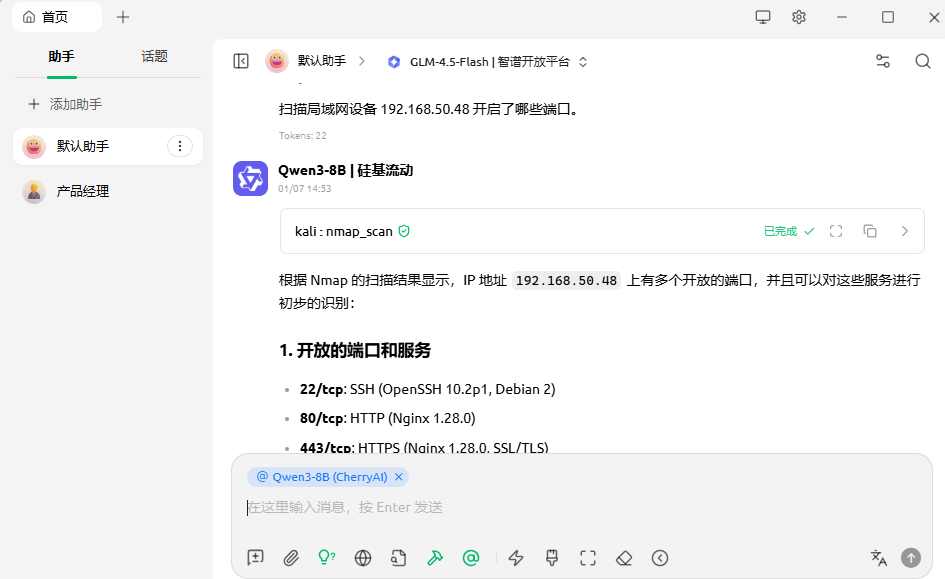Click the Qwen3-8B | 硅基流动 model name
945x579 pixels.
(x=345, y=171)
